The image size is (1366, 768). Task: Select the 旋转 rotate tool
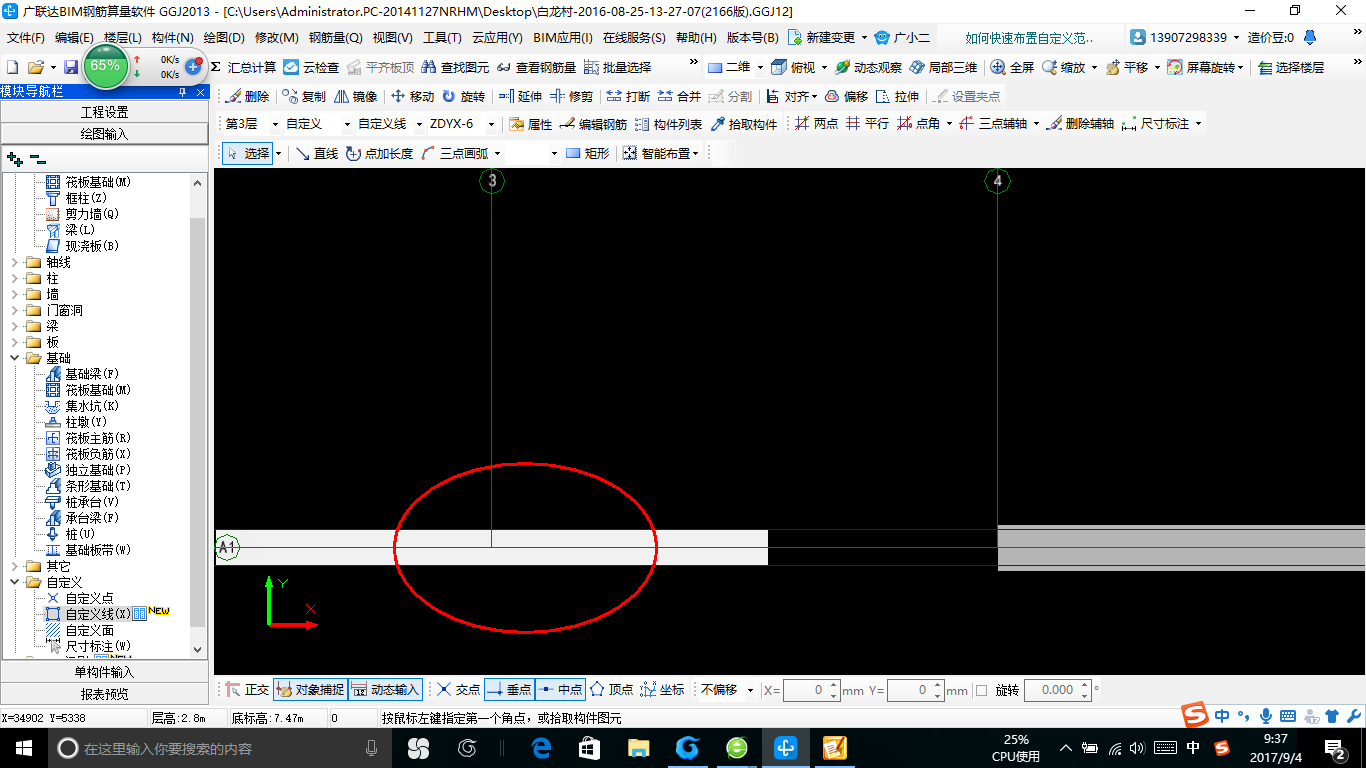tap(463, 97)
